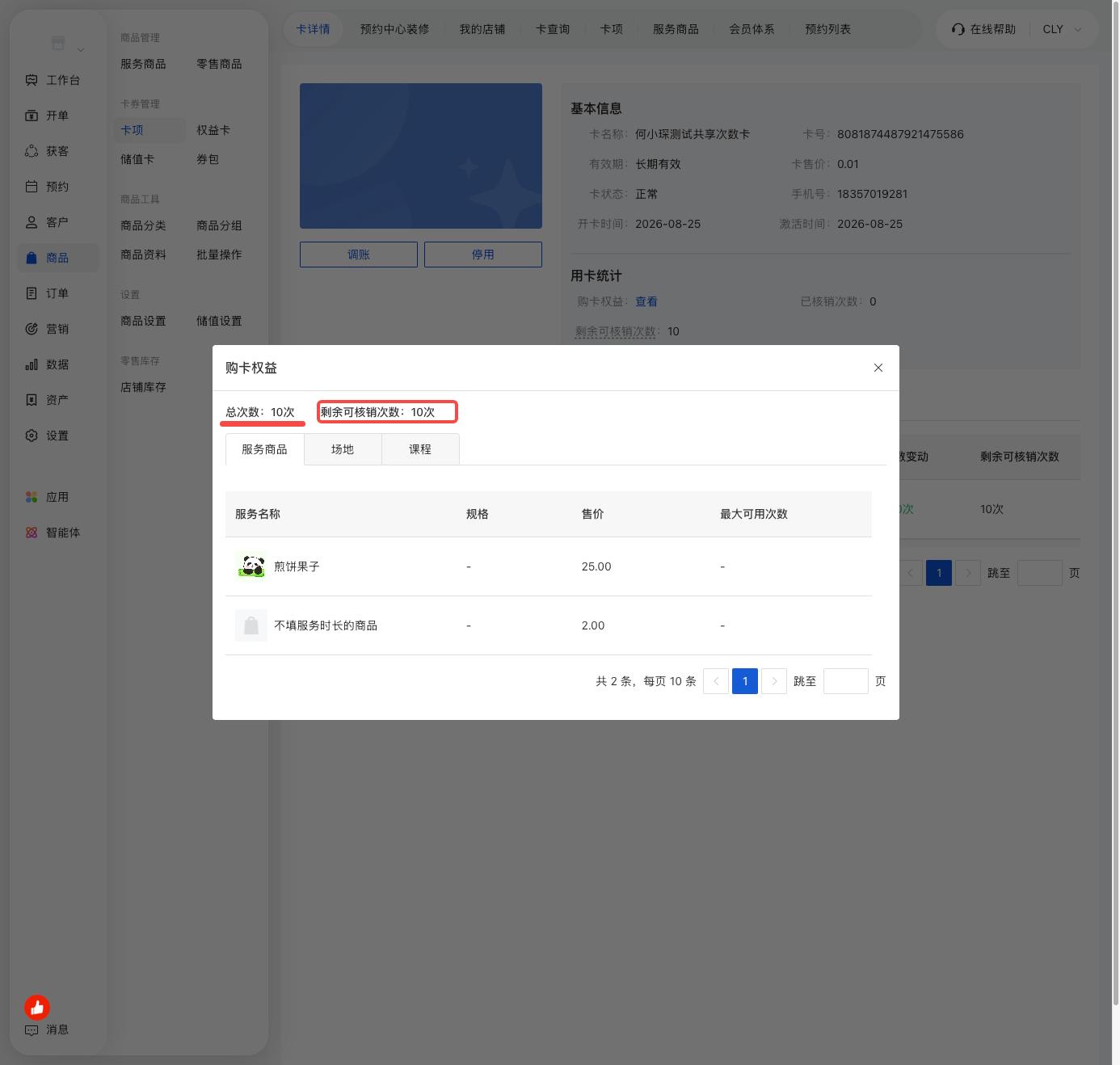Open the 预约 calendar sidebar icon

(32, 187)
